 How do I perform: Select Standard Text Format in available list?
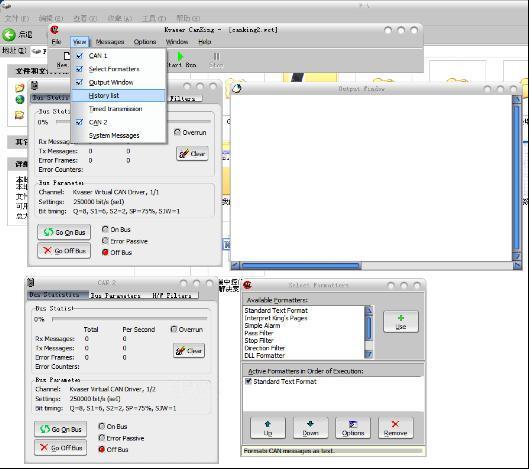[276, 310]
